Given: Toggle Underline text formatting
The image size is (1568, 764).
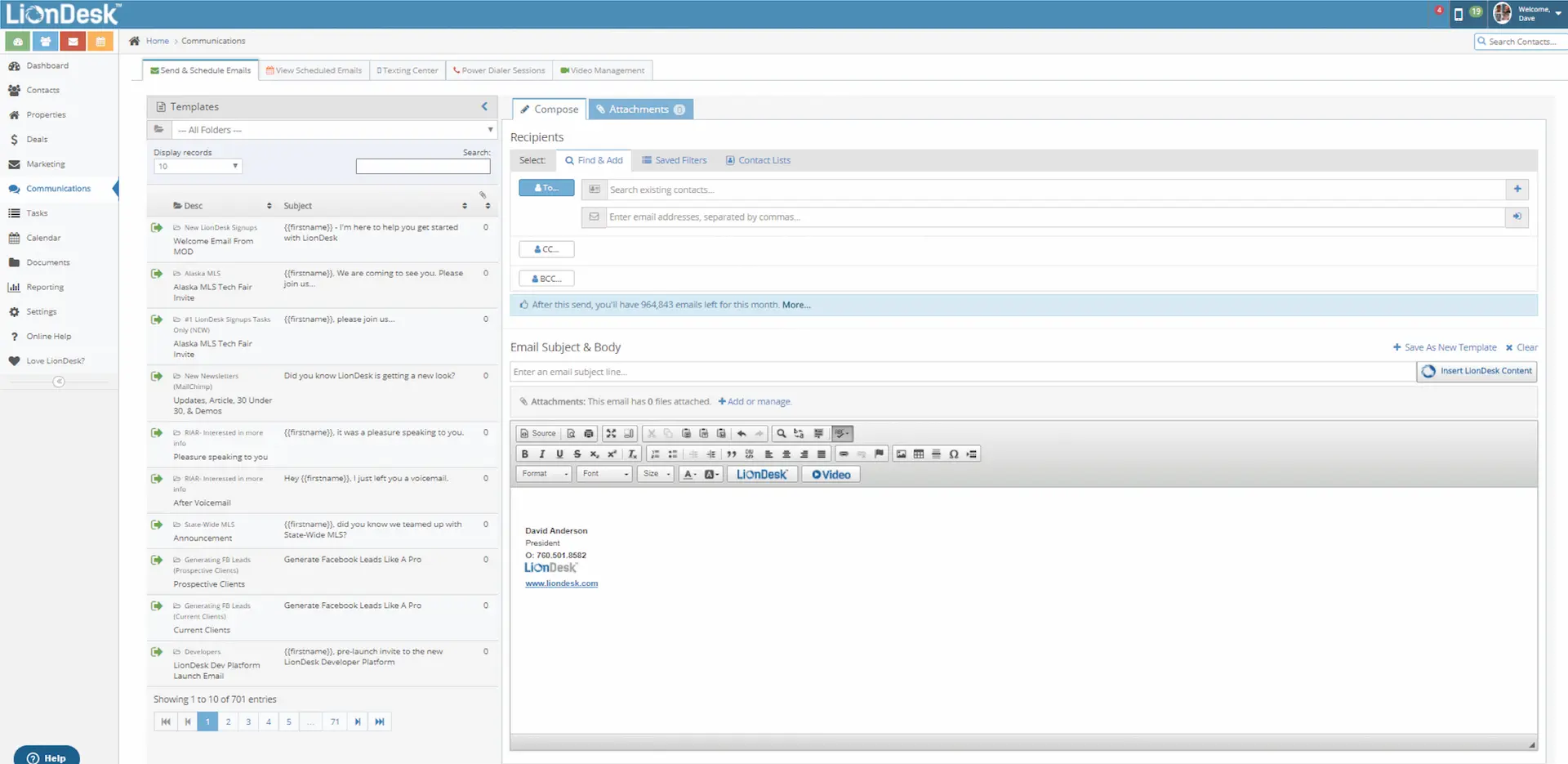Looking at the screenshot, I should [x=559, y=454].
